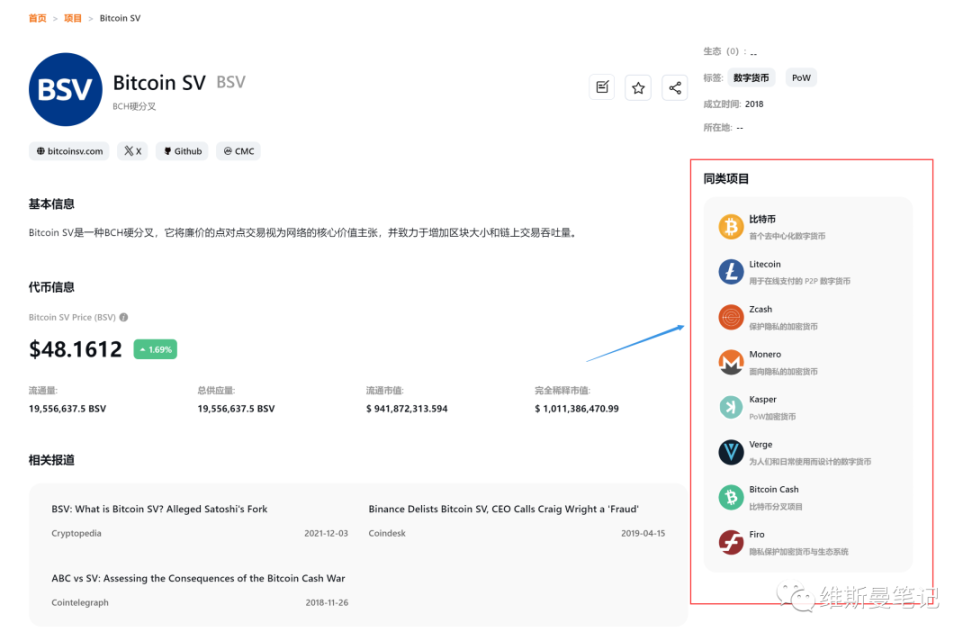Open the Monero logo icon

tap(731, 363)
